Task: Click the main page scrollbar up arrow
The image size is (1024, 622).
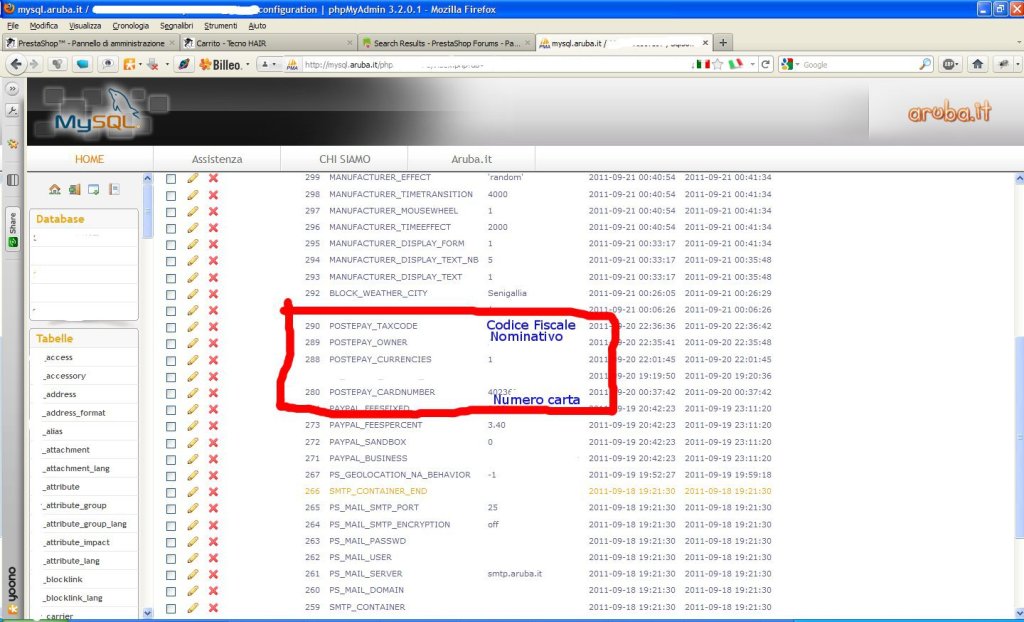Action: tap(1019, 178)
